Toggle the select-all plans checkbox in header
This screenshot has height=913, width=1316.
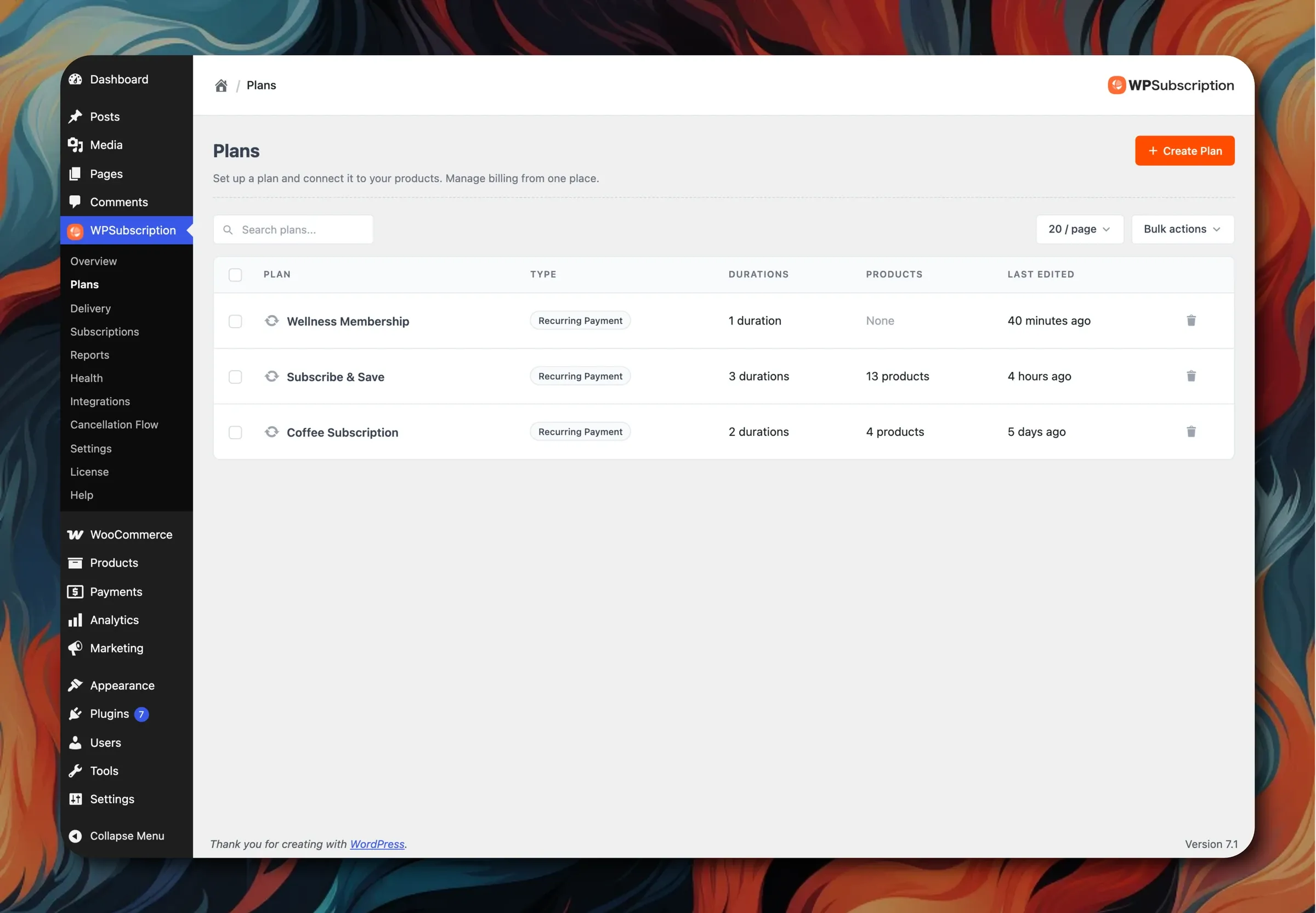(x=235, y=275)
